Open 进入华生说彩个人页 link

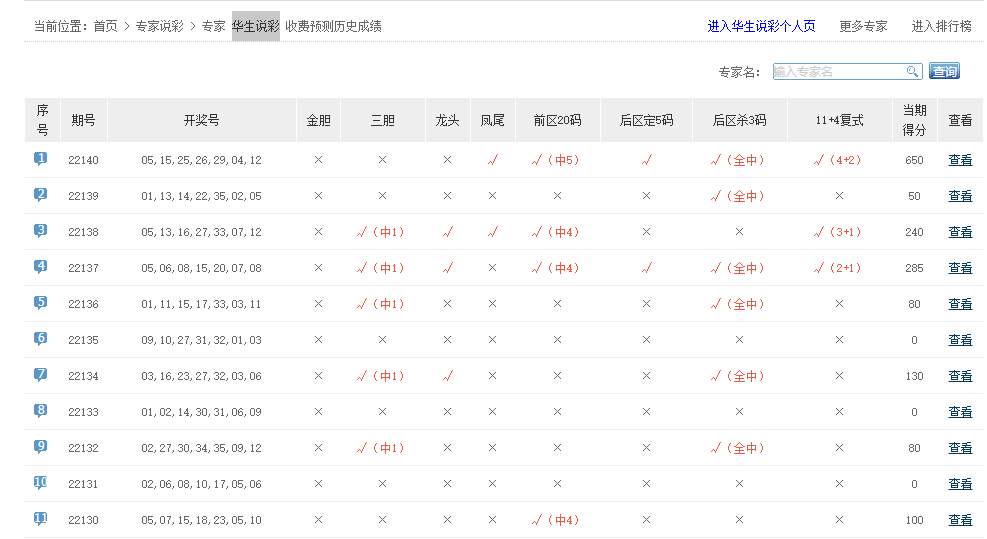click(x=761, y=26)
